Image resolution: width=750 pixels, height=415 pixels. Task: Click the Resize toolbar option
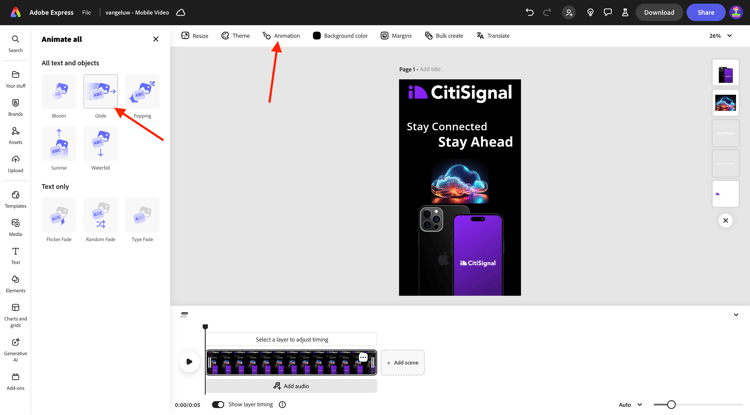click(195, 35)
